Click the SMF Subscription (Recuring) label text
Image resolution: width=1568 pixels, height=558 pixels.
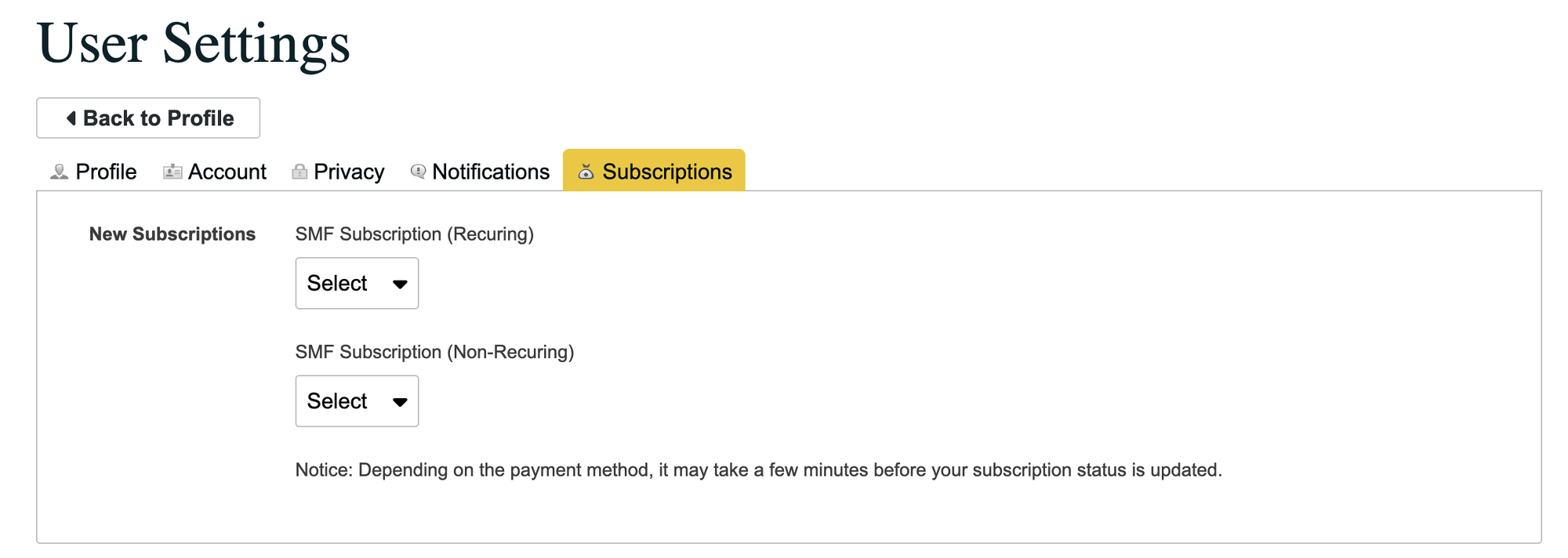point(414,234)
